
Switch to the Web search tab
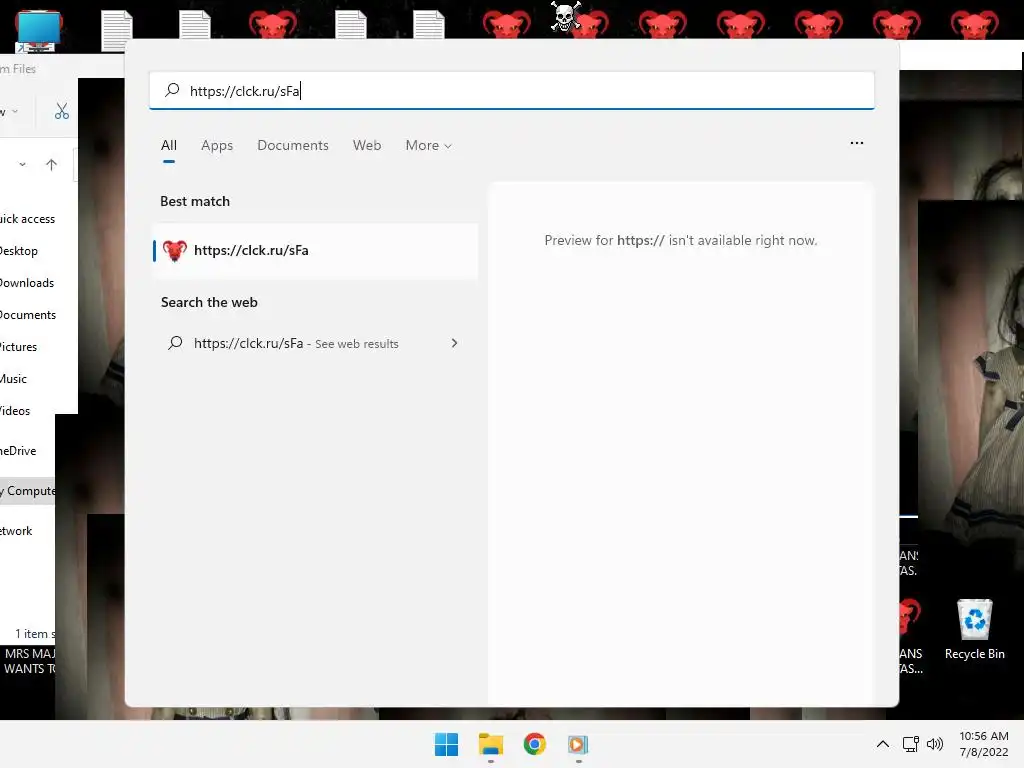(x=367, y=146)
